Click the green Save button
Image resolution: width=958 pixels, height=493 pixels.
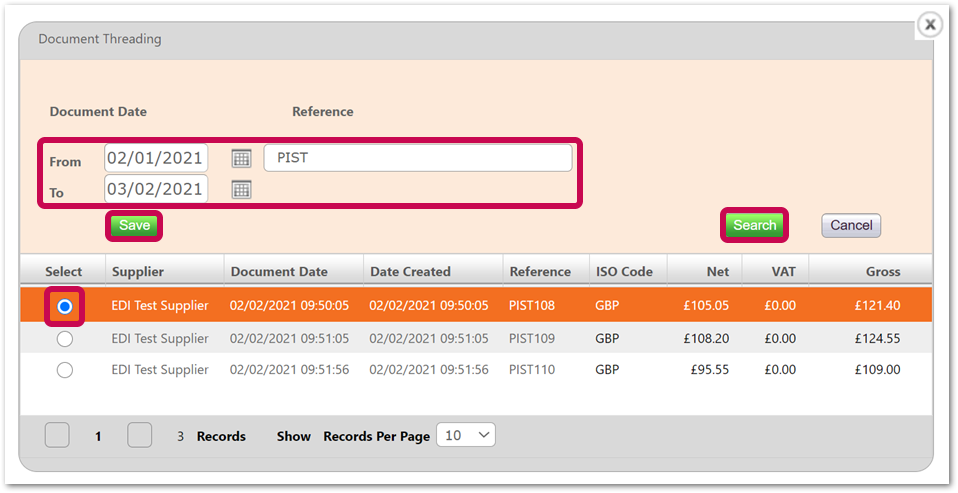coord(134,225)
